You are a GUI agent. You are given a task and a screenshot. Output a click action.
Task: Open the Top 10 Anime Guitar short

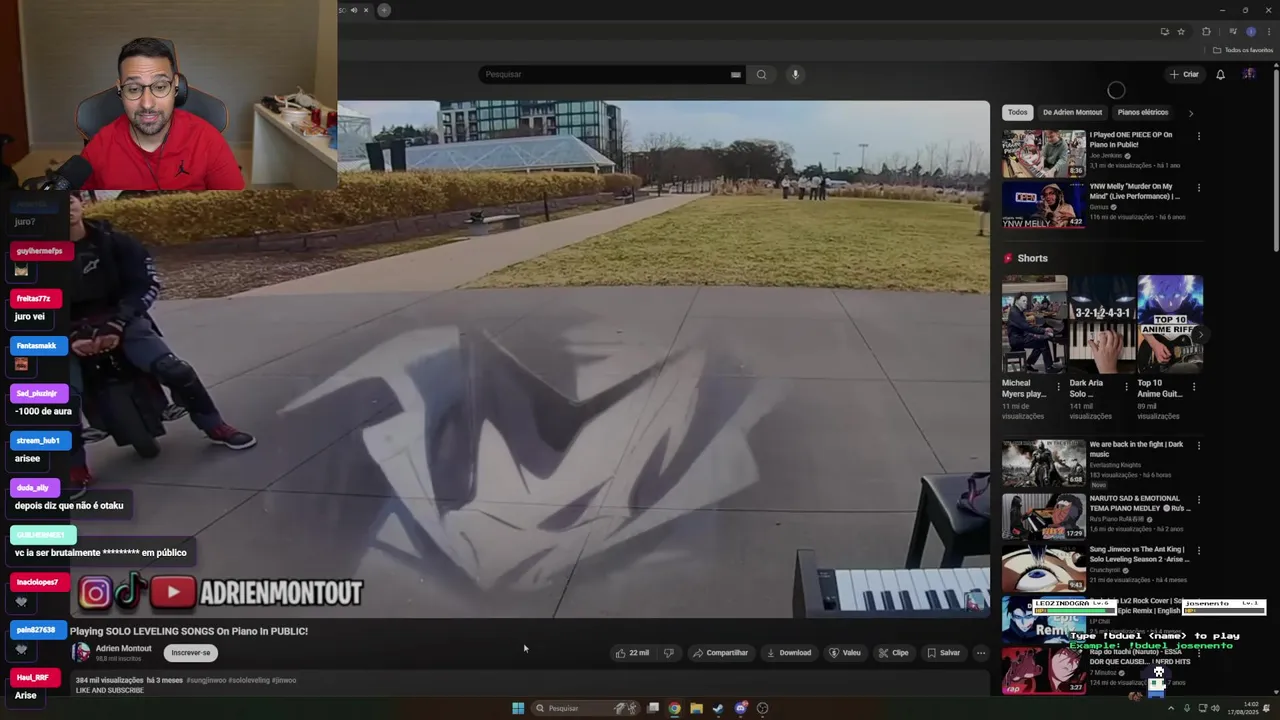click(x=1170, y=324)
